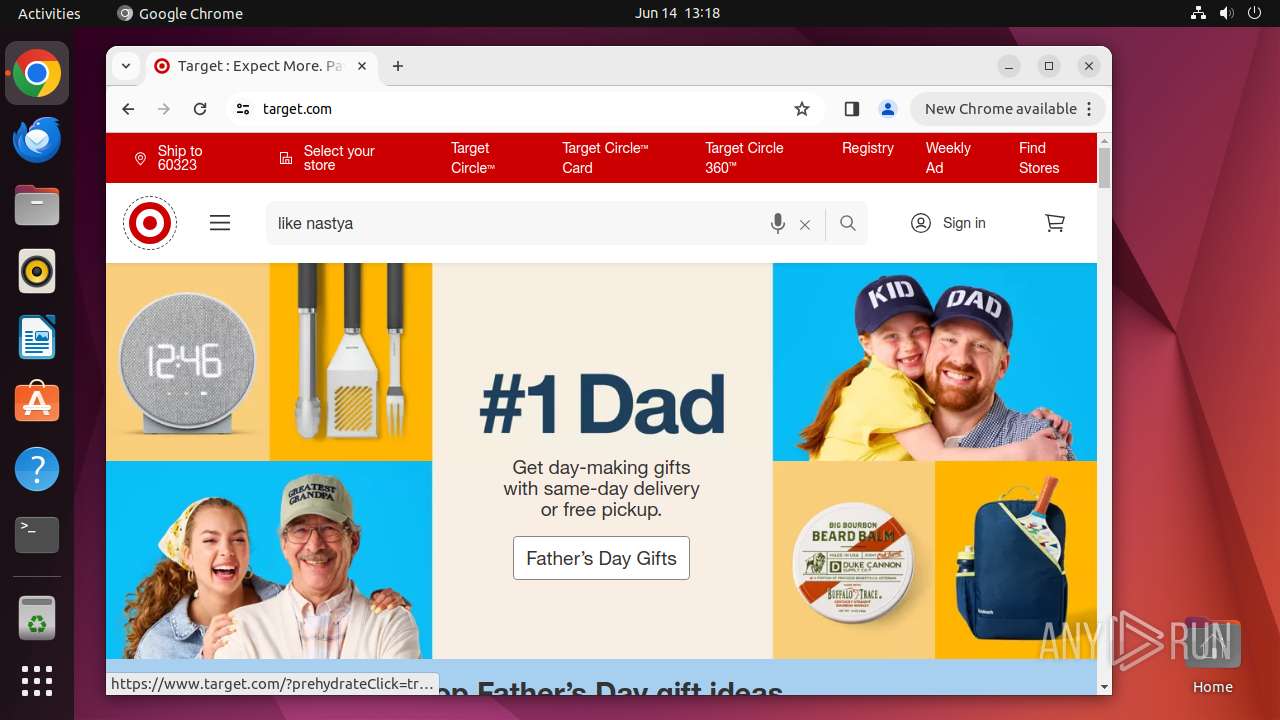Viewport: 1280px width, 720px height.
Task: View site information icon in address bar
Action: tap(243, 109)
